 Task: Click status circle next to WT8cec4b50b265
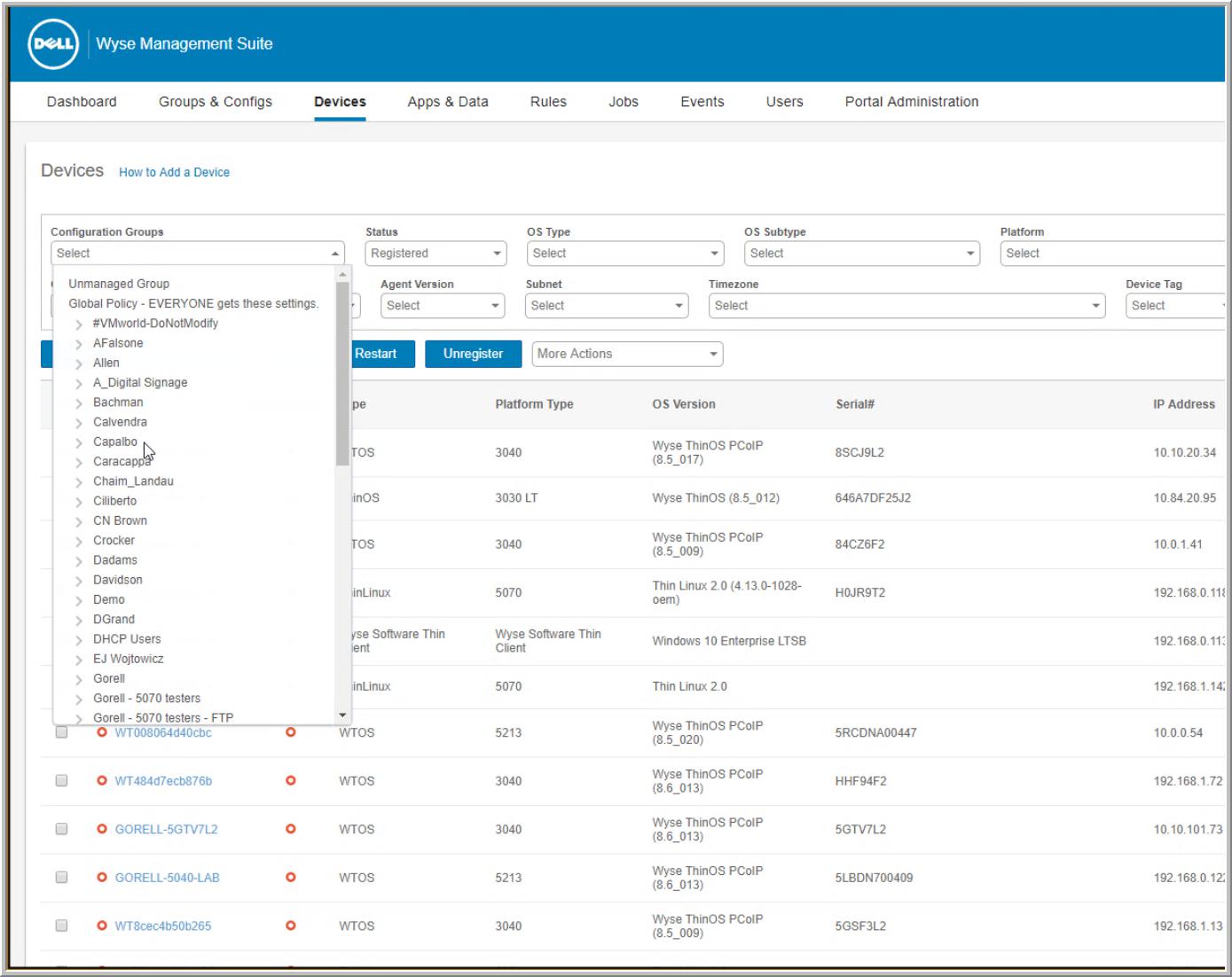[x=102, y=926]
